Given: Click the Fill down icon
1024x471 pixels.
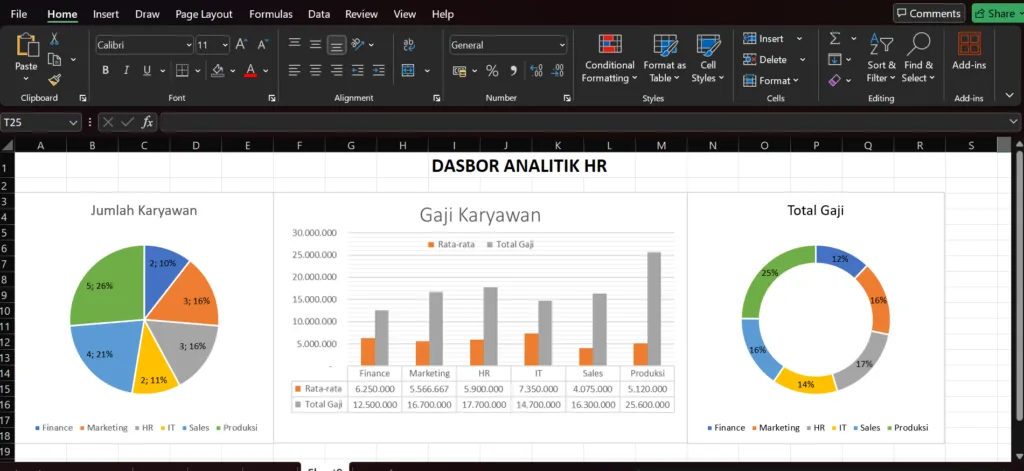Looking at the screenshot, I should tap(835, 59).
